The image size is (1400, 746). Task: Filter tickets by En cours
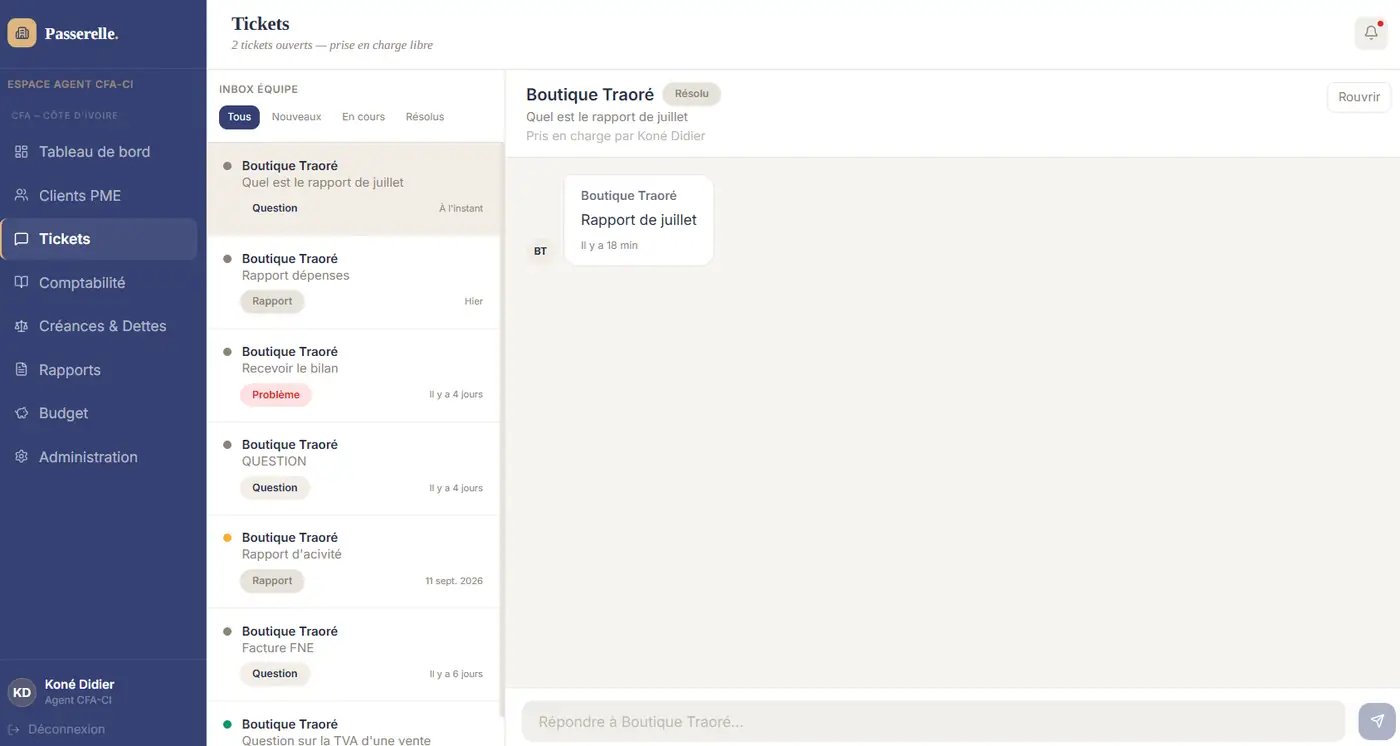pos(363,117)
